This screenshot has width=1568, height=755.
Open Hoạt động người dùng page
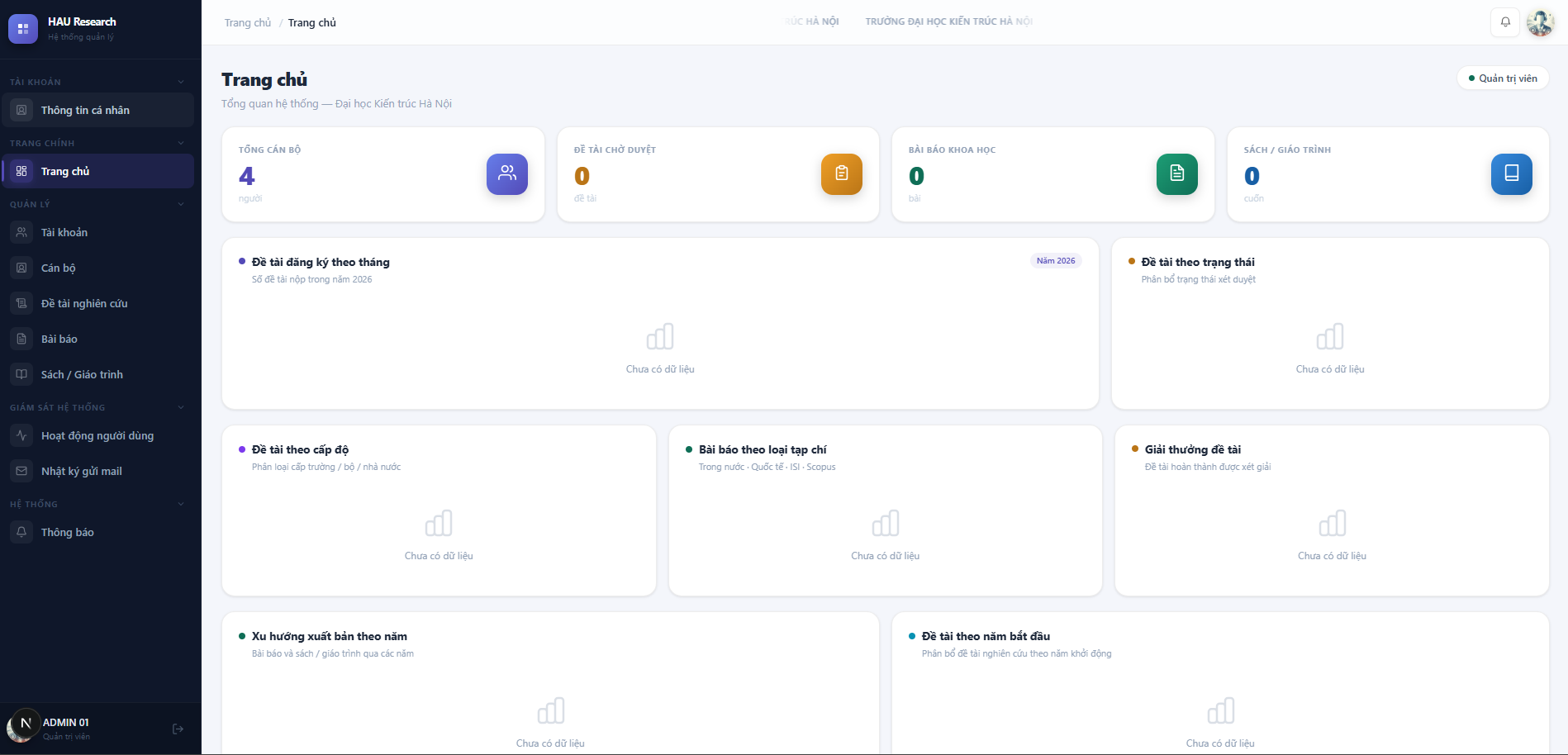[x=98, y=435]
